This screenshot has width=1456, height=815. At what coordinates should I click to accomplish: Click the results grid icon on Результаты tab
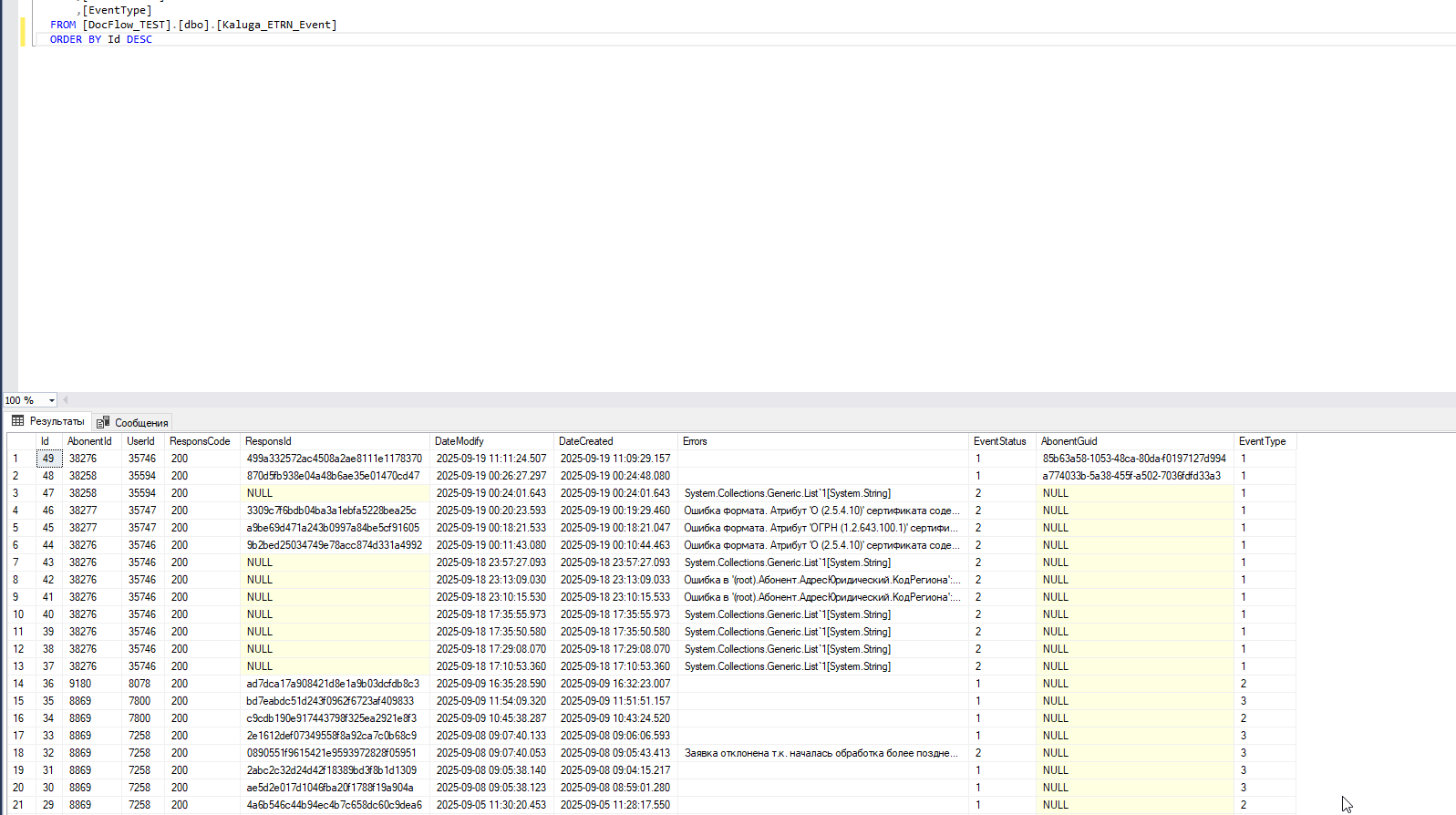click(17, 421)
